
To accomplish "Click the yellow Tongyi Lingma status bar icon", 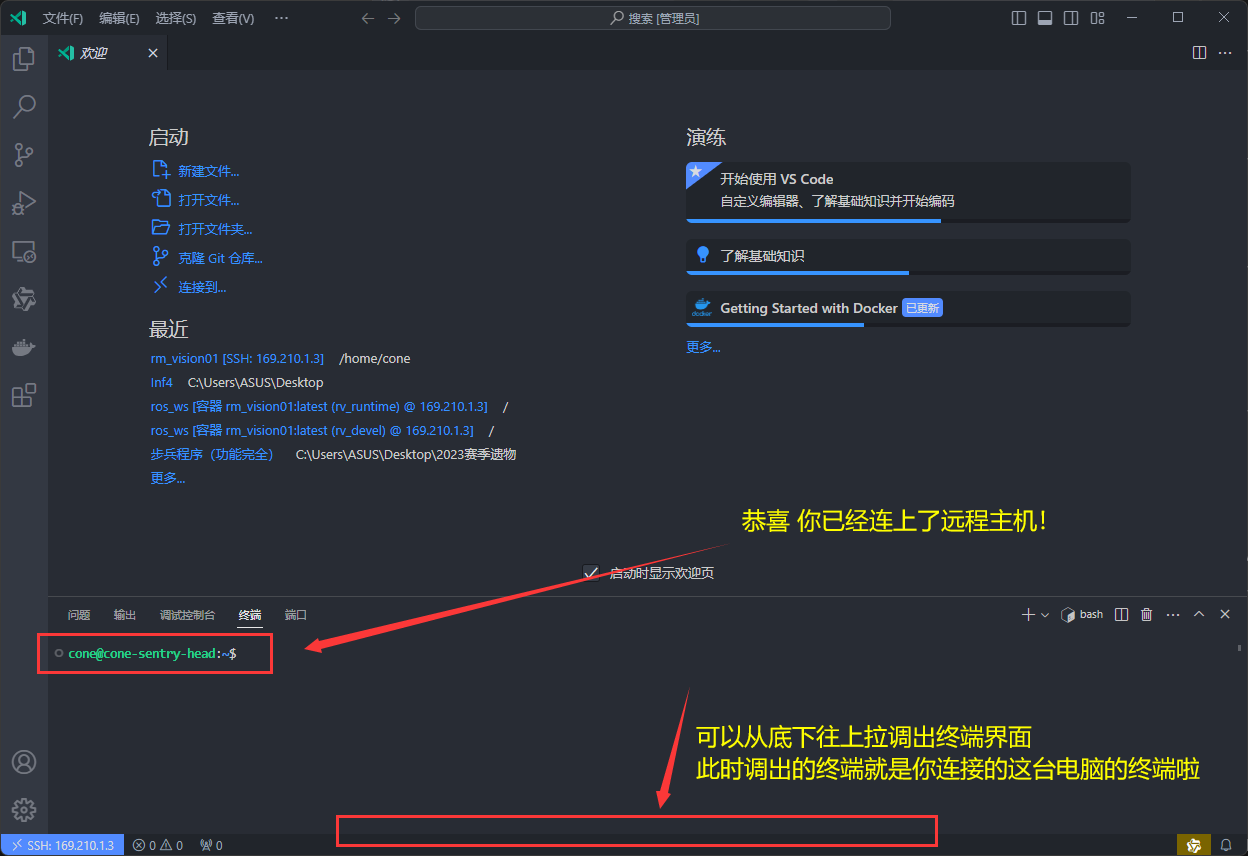I will [x=1194, y=845].
